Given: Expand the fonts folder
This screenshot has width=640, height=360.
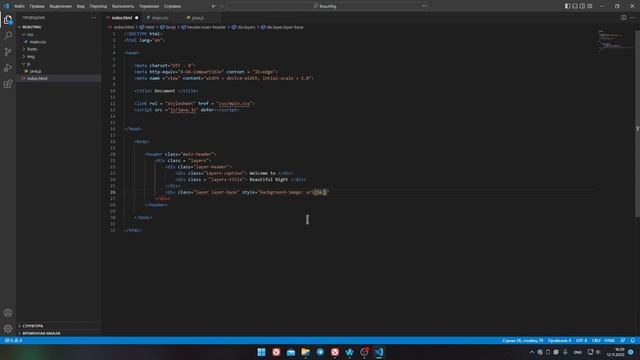Looking at the screenshot, I should [31, 49].
